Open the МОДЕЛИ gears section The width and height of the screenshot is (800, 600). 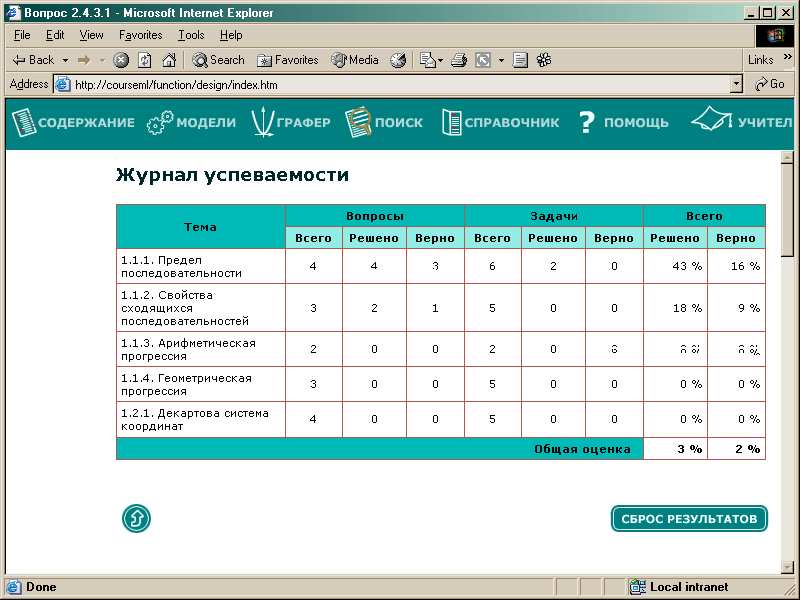(x=191, y=123)
